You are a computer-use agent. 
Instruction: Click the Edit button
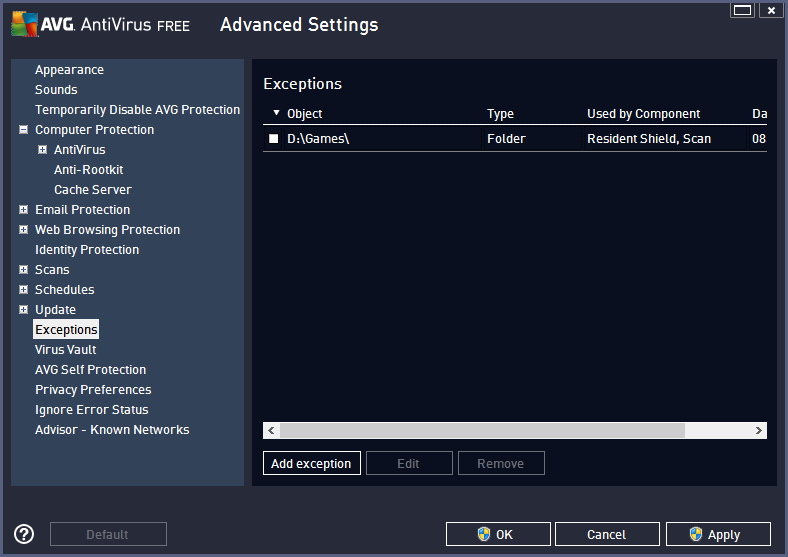409,463
